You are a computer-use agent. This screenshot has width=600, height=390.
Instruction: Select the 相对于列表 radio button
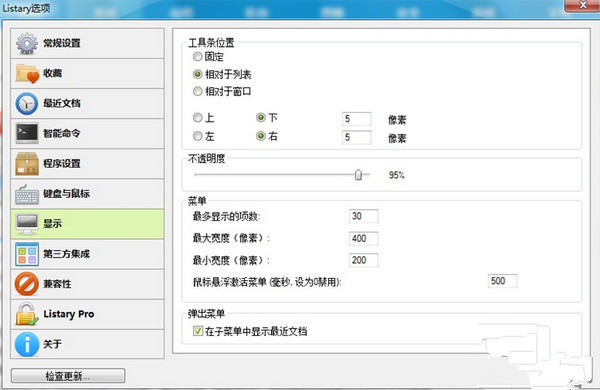tap(197, 74)
